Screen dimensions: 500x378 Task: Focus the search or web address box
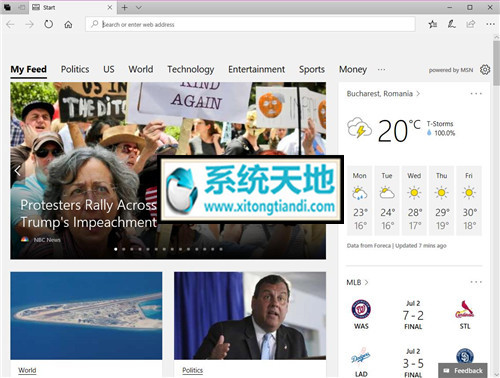pos(250,24)
